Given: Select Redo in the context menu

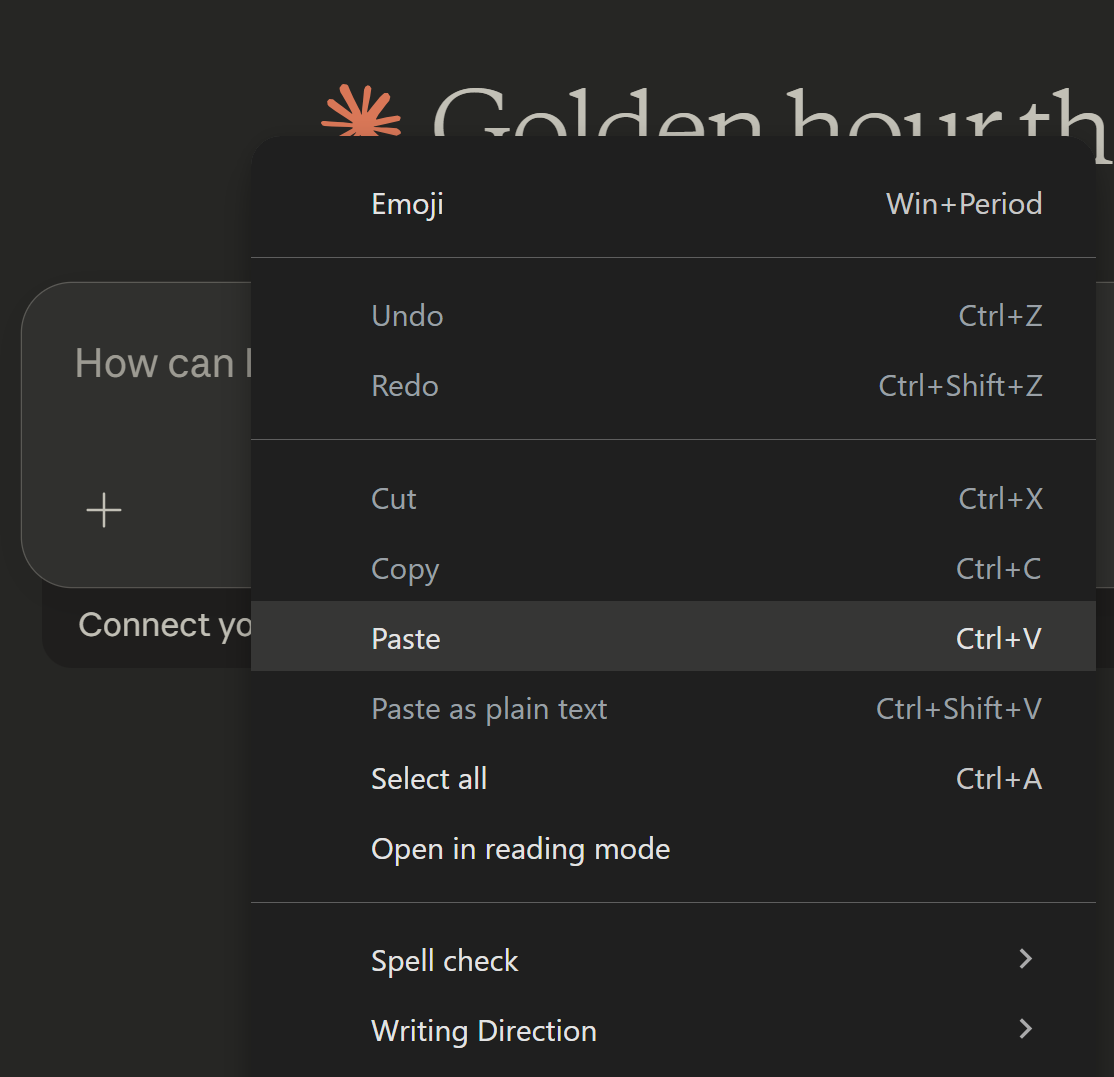Looking at the screenshot, I should pyautogui.click(x=405, y=386).
